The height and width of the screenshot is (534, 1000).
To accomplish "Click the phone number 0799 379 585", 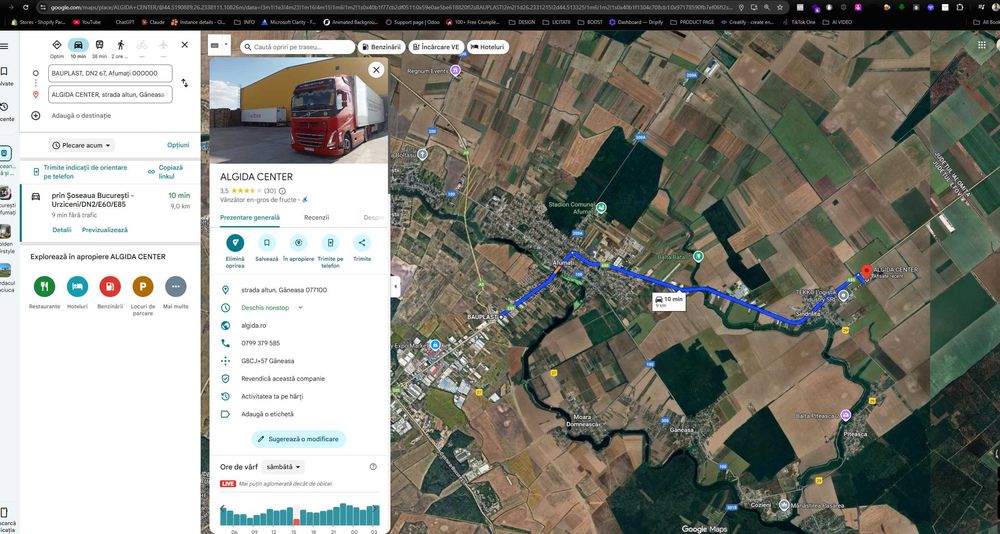I will tap(260, 343).
